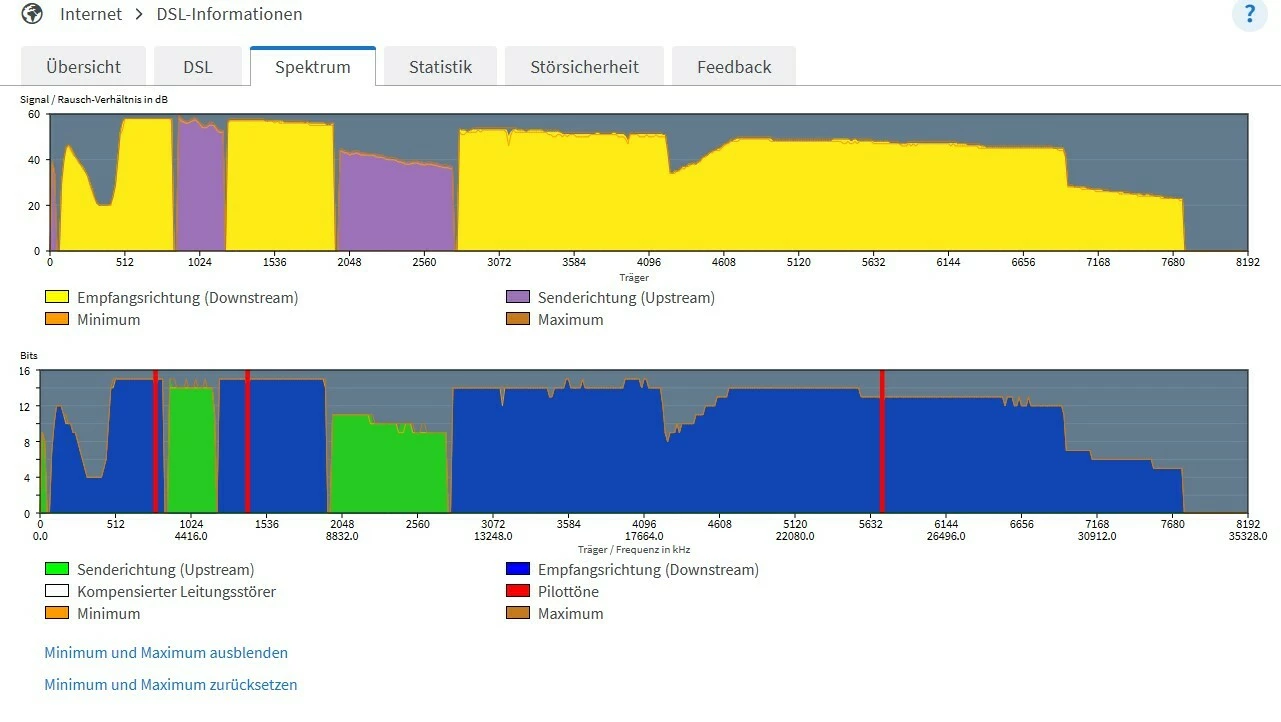Click Minimum und Maximum ausblenden link

click(x=166, y=652)
